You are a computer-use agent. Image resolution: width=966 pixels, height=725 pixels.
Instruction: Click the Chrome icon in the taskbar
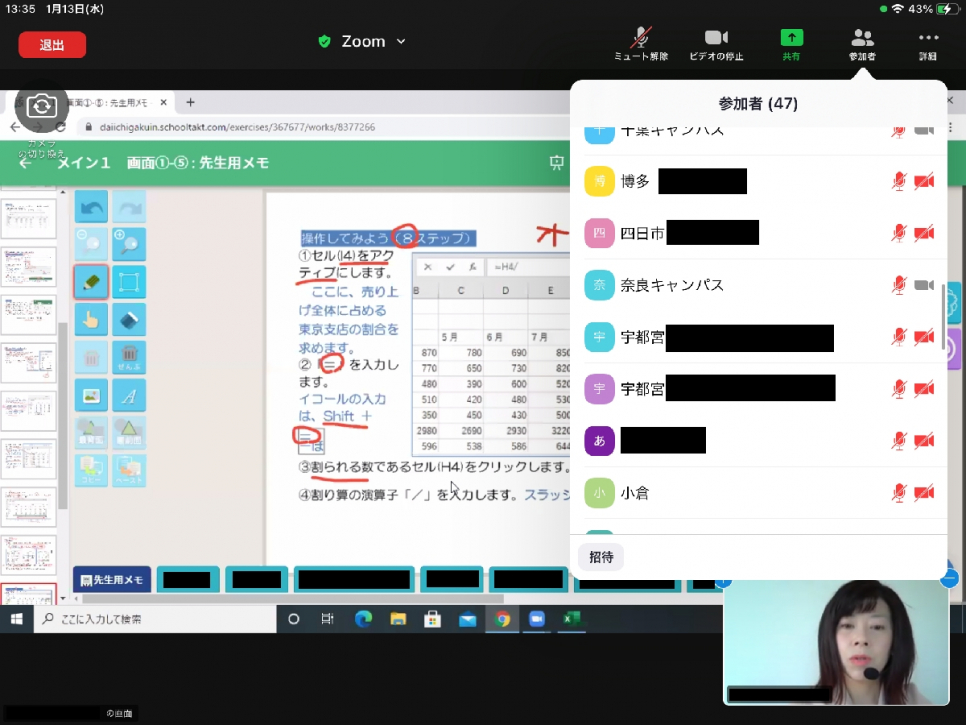[502, 619]
